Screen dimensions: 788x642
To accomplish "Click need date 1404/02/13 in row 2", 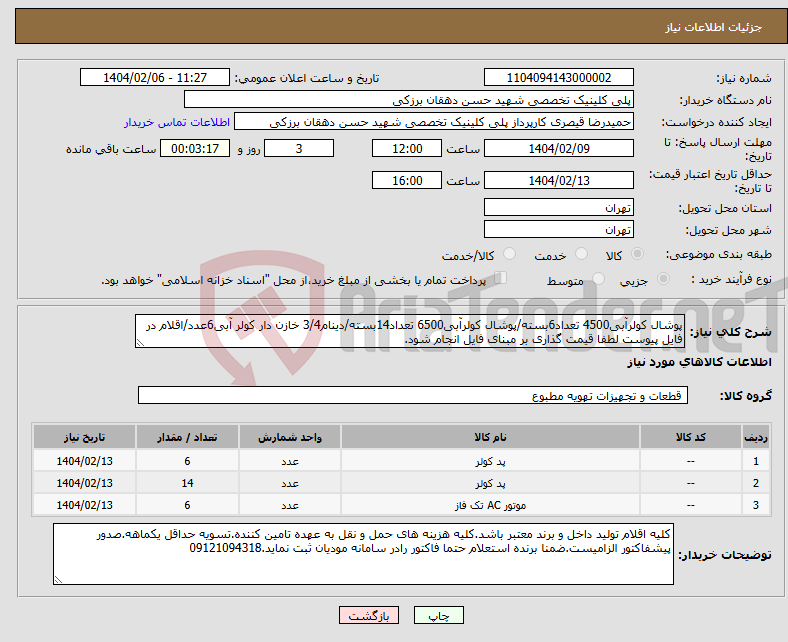I will [x=84, y=483].
